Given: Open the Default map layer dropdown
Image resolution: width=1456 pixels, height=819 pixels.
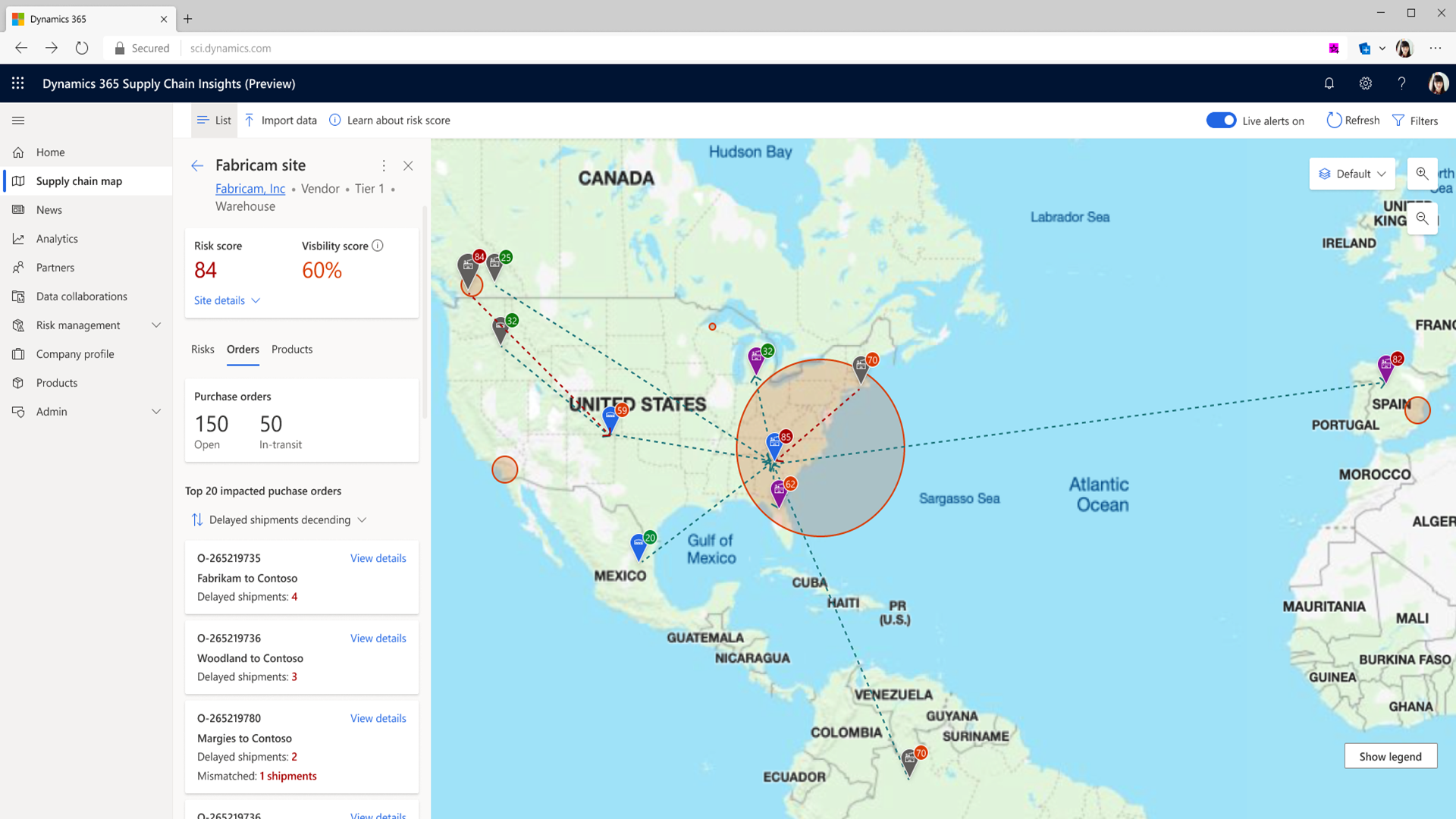Looking at the screenshot, I should [x=1352, y=174].
